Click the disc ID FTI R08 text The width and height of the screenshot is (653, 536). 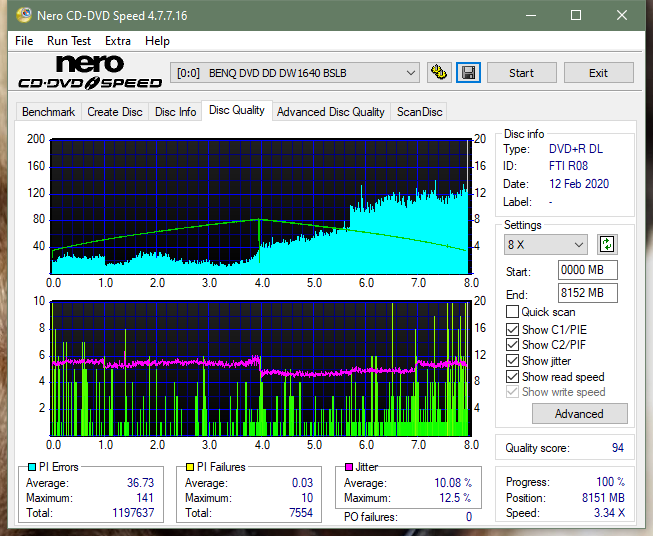coord(568,166)
